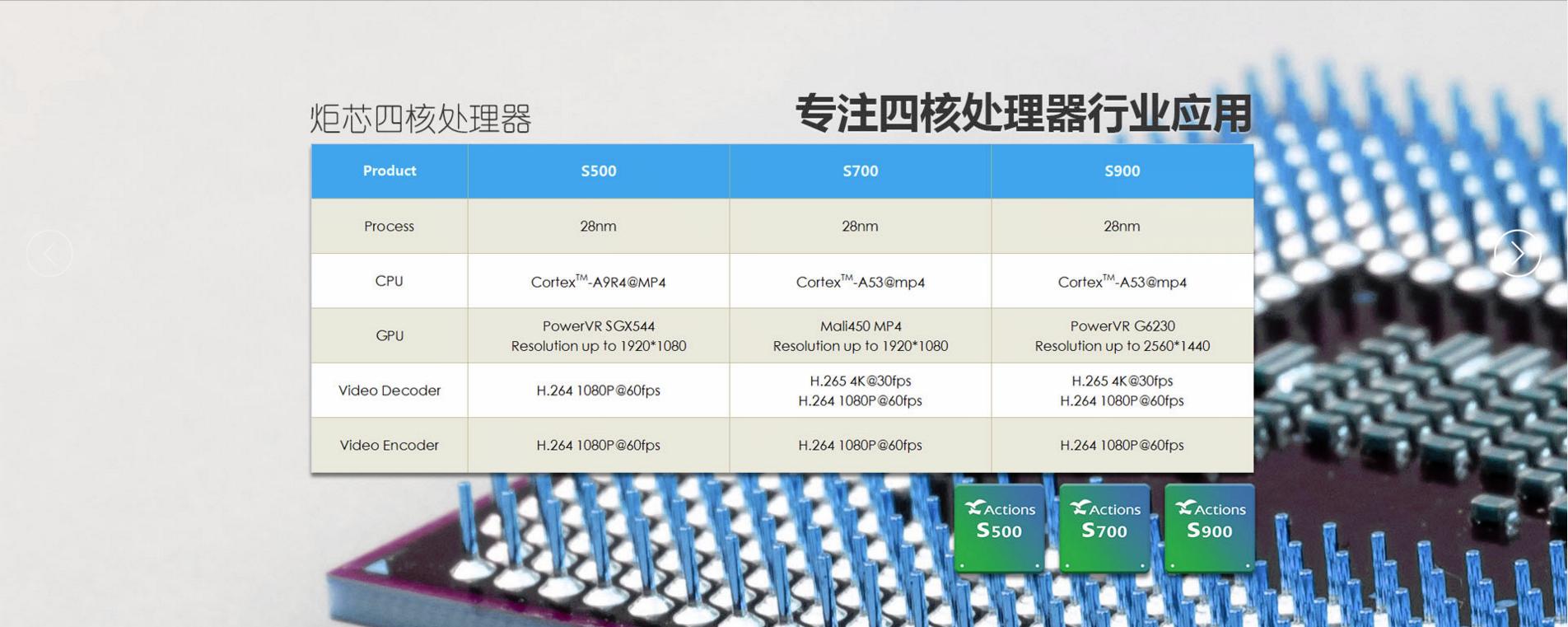Click the S900 Cortex-A53@mp4 cell

[x=1122, y=281]
